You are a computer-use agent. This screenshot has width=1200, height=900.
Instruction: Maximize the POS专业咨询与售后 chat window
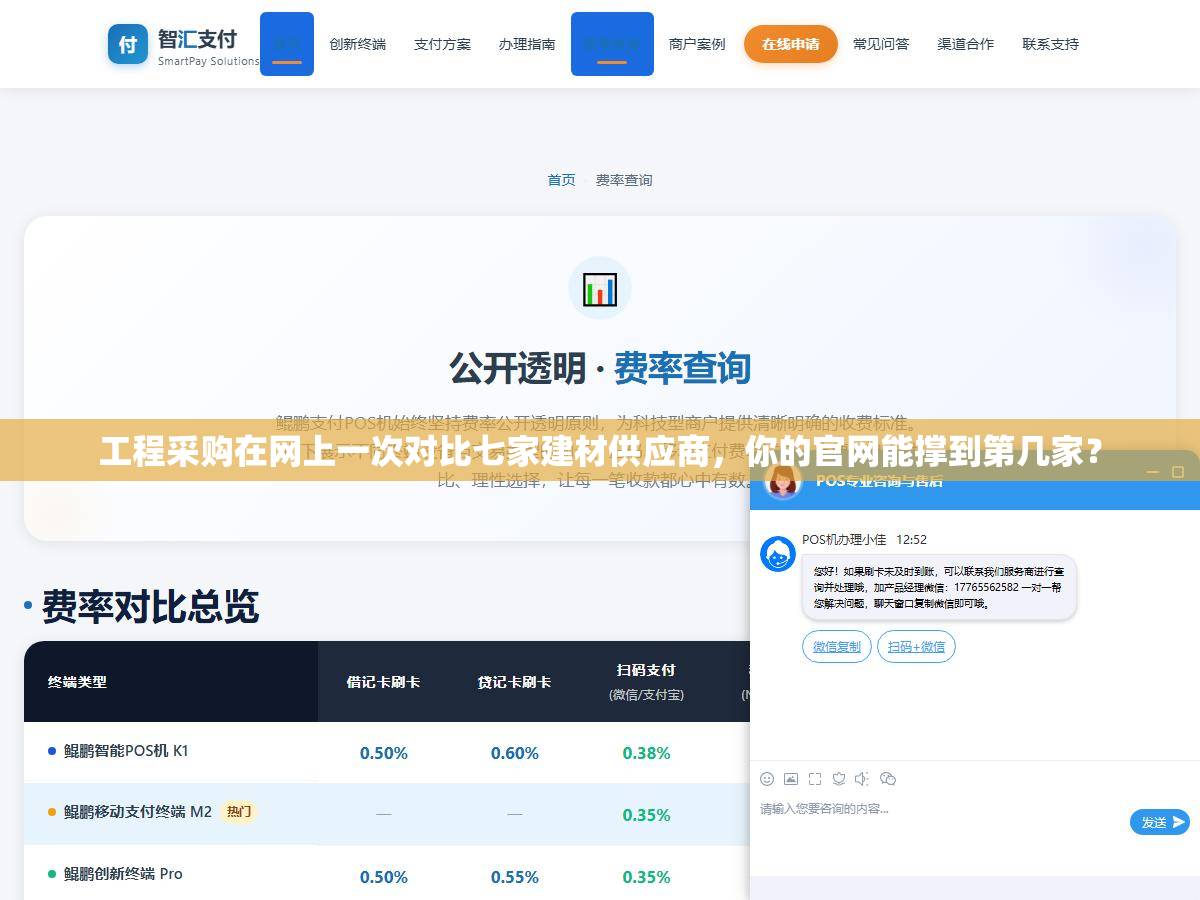pyautogui.click(x=1178, y=472)
